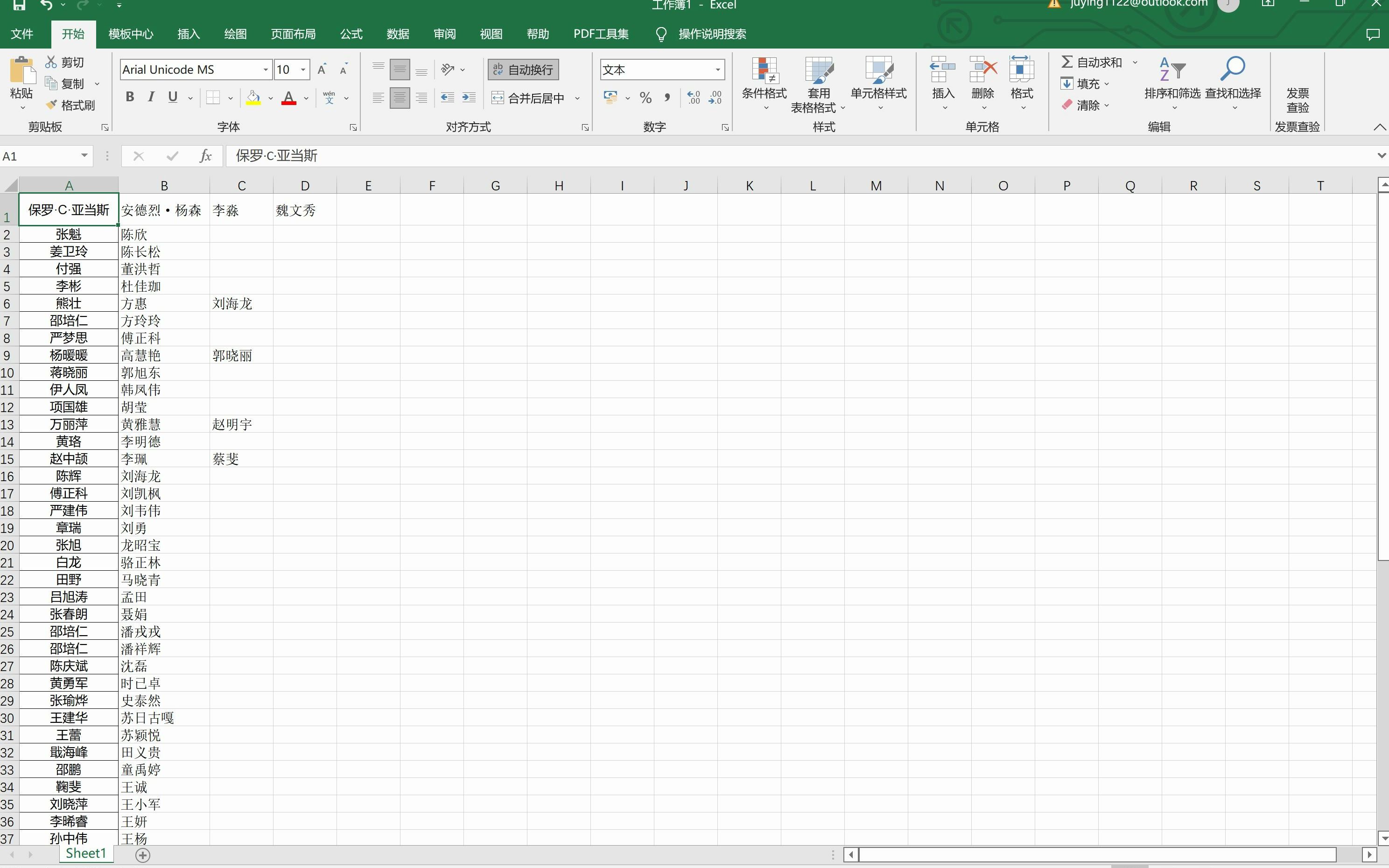This screenshot has height=868, width=1389.
Task: Expand the AutoSum (自动求和) dropdown arrow
Action: 1135,62
